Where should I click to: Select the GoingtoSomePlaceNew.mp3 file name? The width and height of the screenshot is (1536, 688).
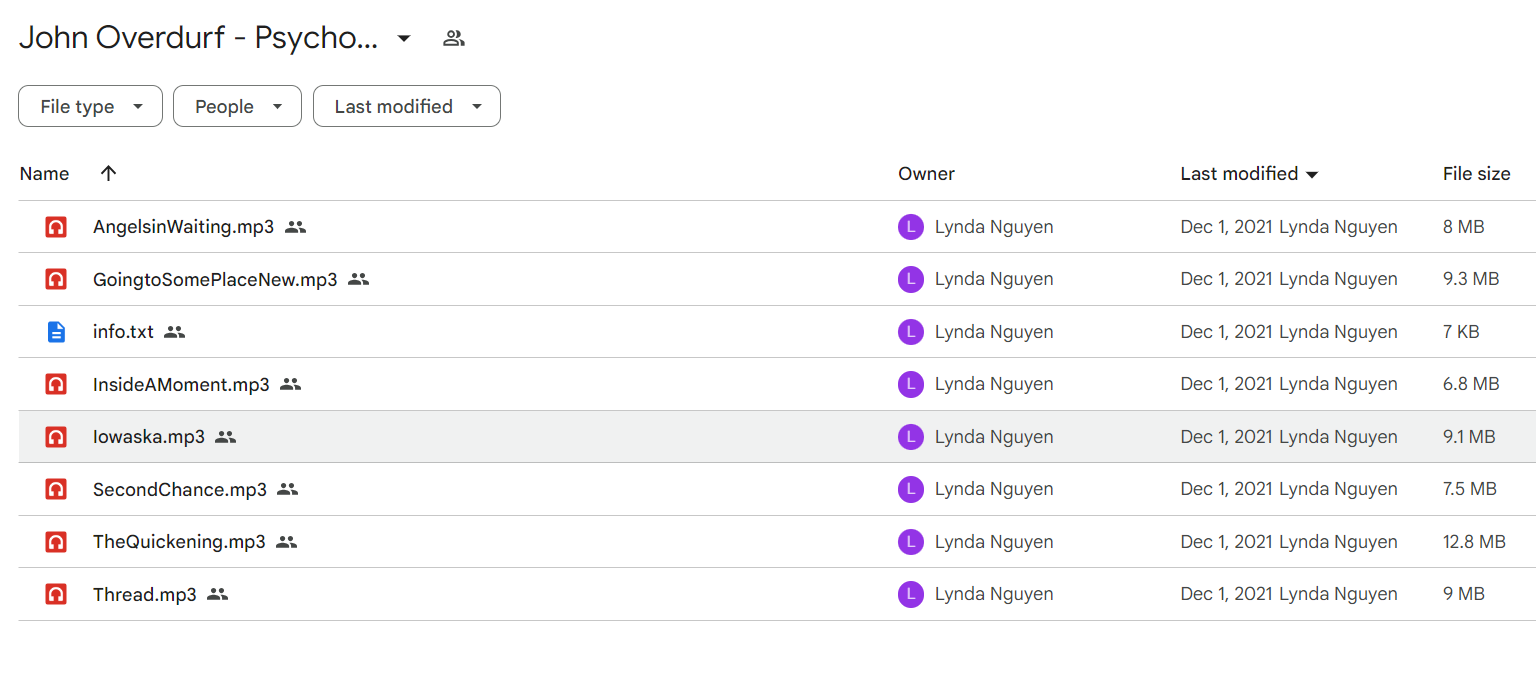coord(215,279)
